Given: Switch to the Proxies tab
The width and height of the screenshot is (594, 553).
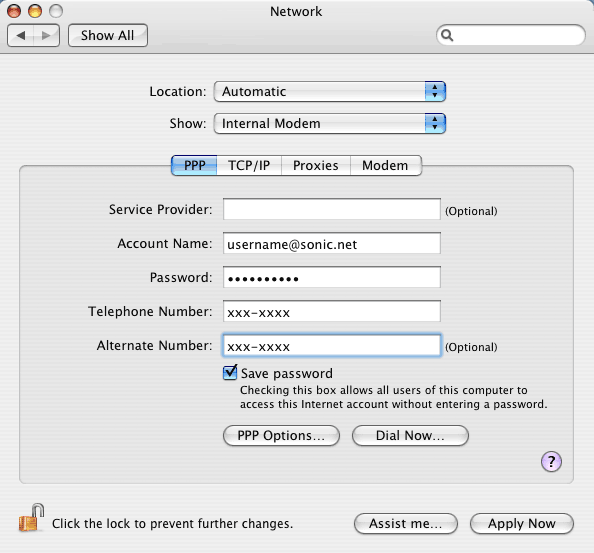Looking at the screenshot, I should pos(316,166).
